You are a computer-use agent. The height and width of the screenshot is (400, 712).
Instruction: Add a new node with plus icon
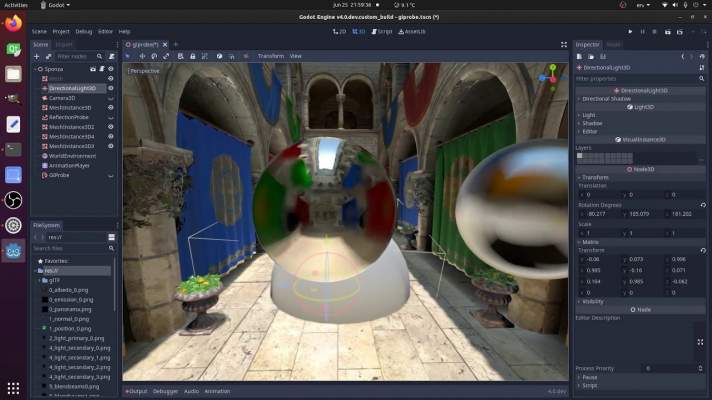[37, 56]
